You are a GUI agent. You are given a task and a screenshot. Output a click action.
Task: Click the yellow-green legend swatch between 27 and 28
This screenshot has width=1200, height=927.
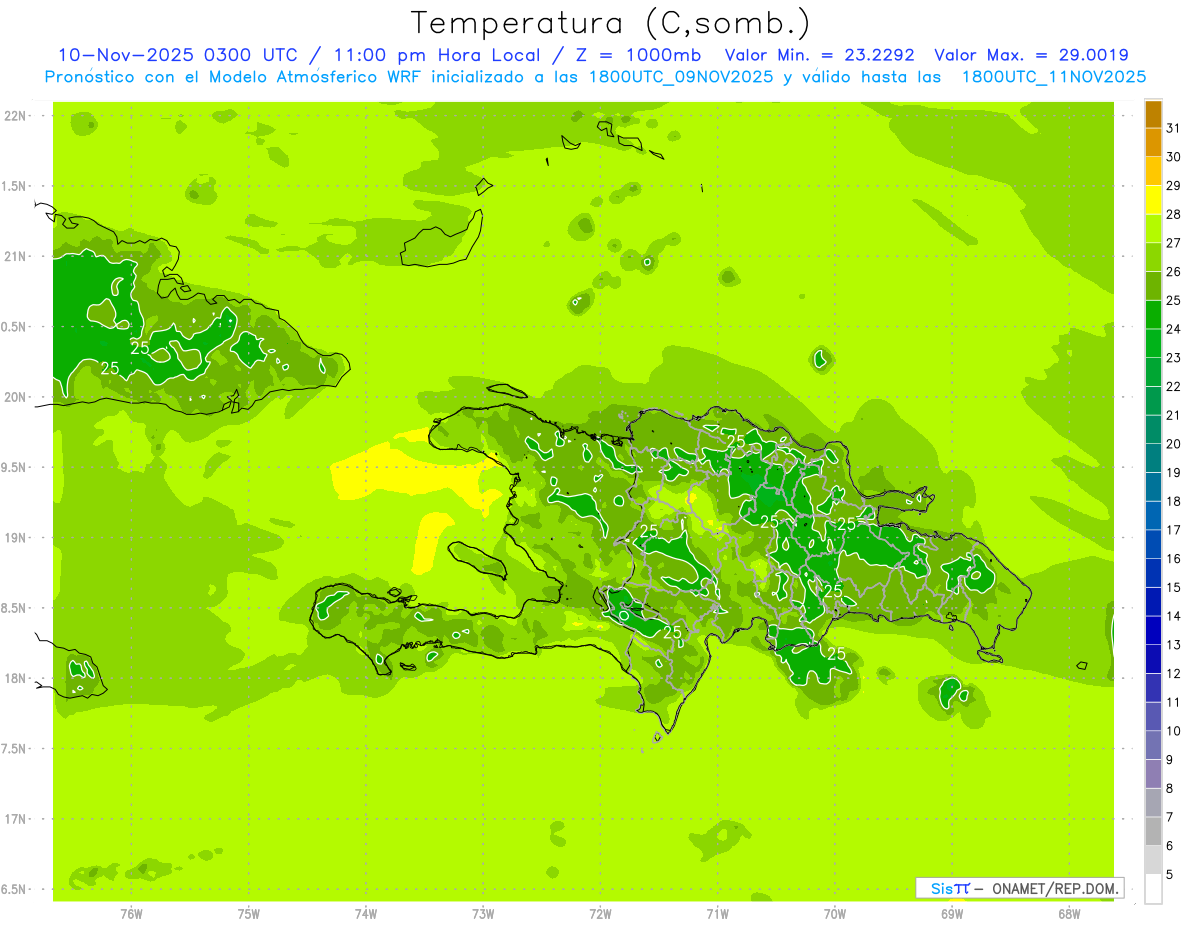[x=1153, y=229]
